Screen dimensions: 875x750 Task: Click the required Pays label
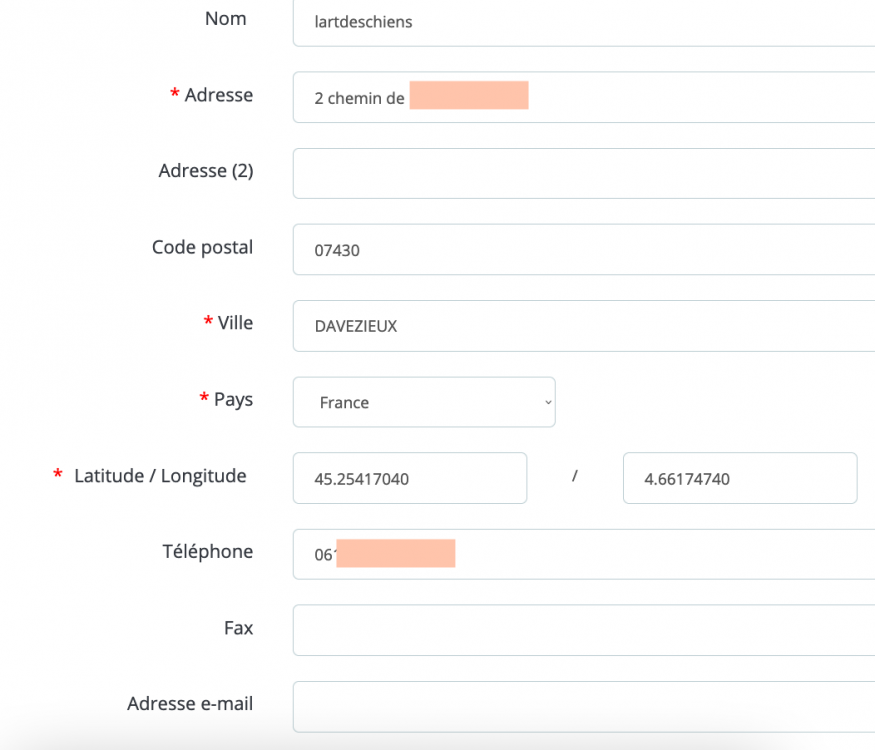point(233,399)
